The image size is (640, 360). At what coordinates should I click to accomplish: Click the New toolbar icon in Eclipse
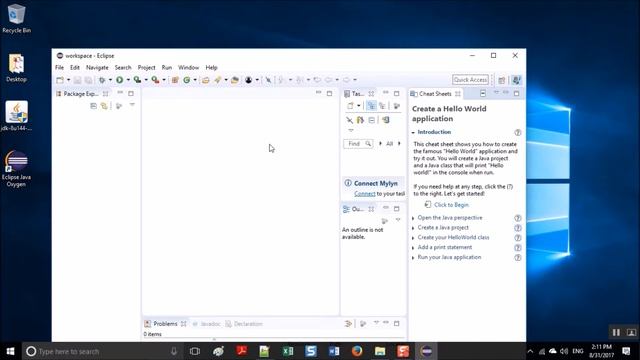[x=60, y=80]
